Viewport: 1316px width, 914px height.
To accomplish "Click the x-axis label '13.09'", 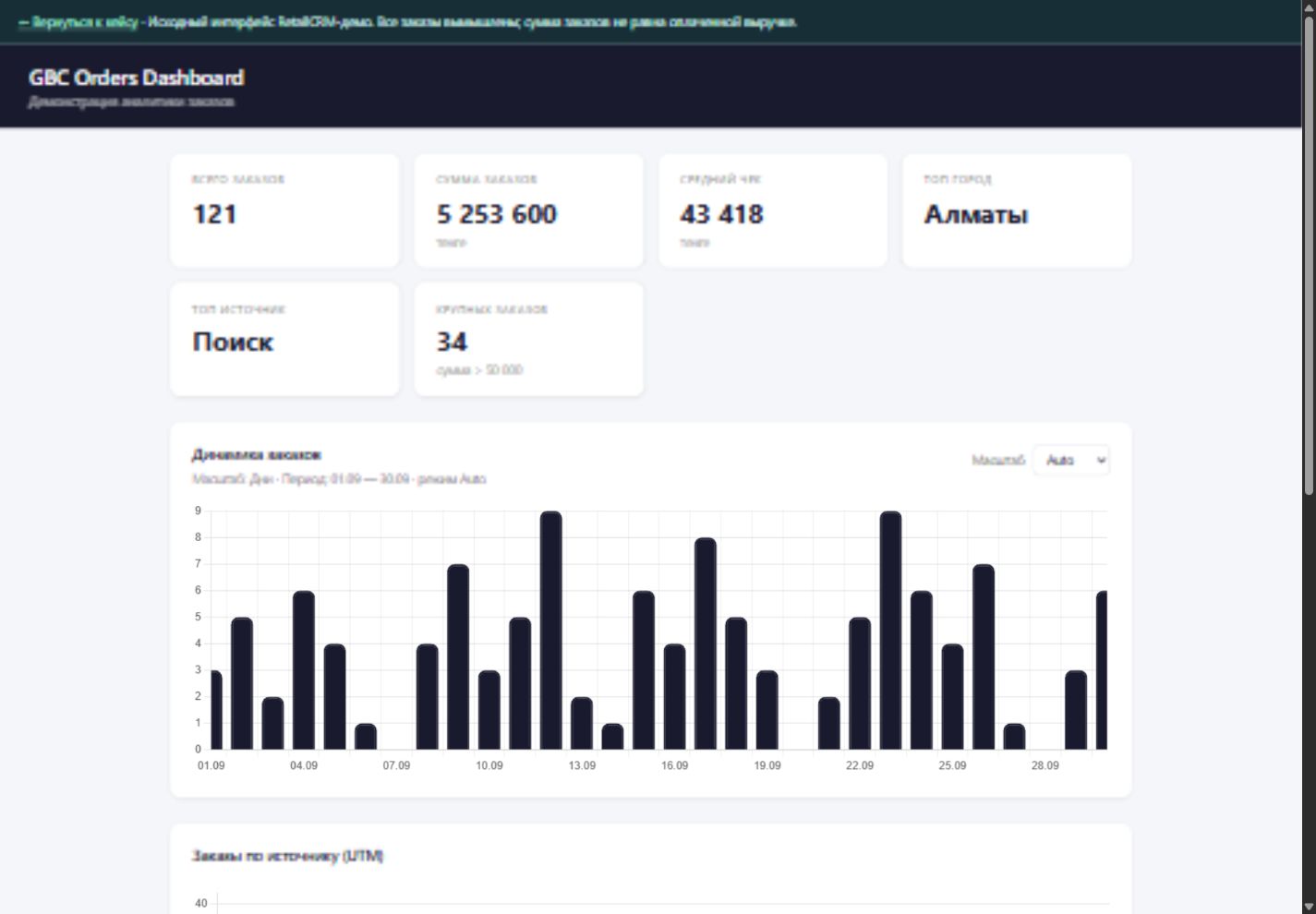I will 582,765.
